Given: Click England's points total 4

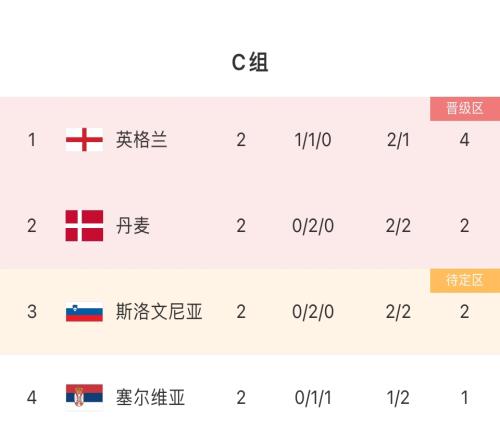Looking at the screenshot, I should point(465,140).
